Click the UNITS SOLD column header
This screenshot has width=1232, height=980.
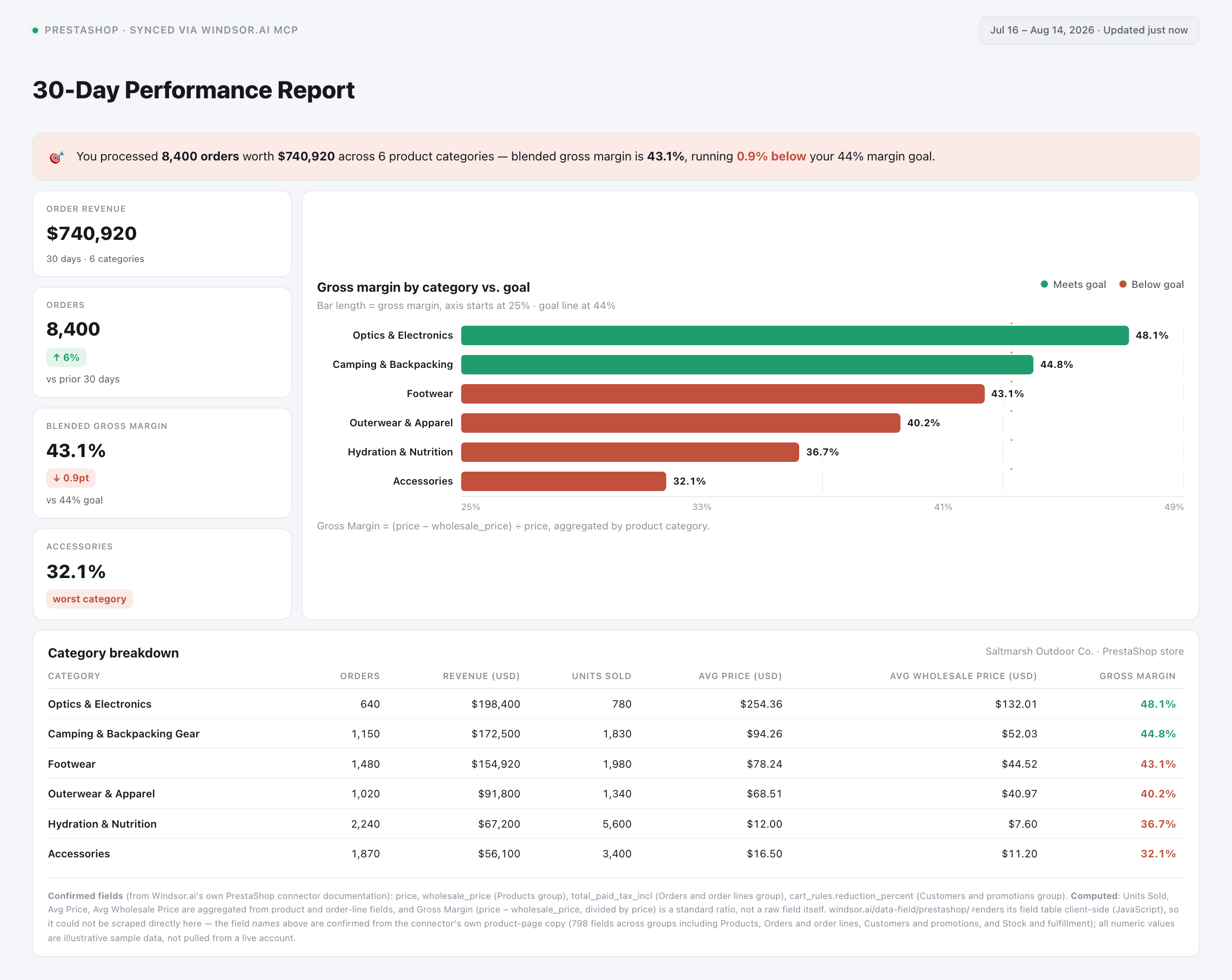click(x=602, y=676)
